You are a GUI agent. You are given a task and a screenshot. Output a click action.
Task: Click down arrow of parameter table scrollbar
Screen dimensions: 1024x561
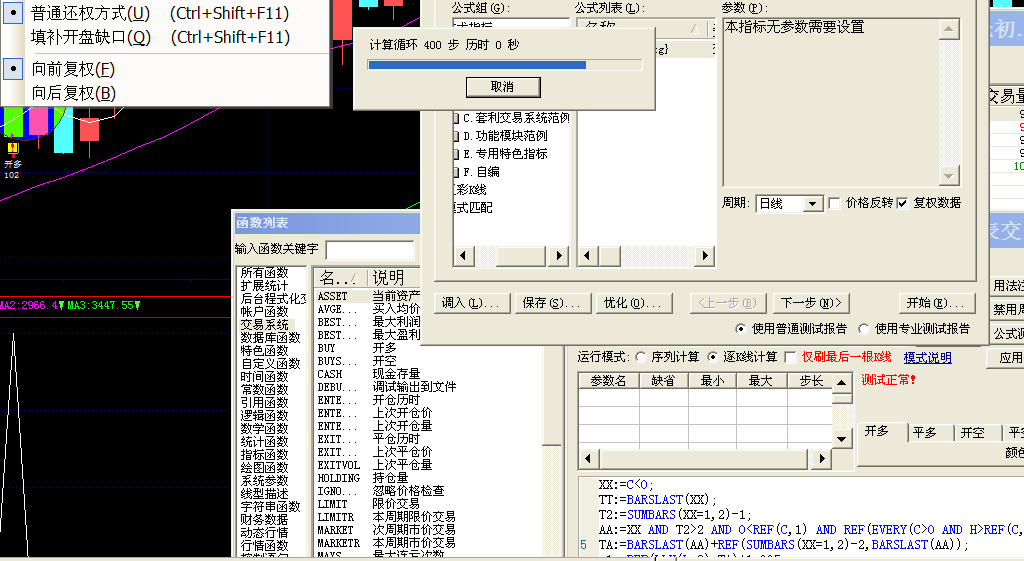click(842, 439)
